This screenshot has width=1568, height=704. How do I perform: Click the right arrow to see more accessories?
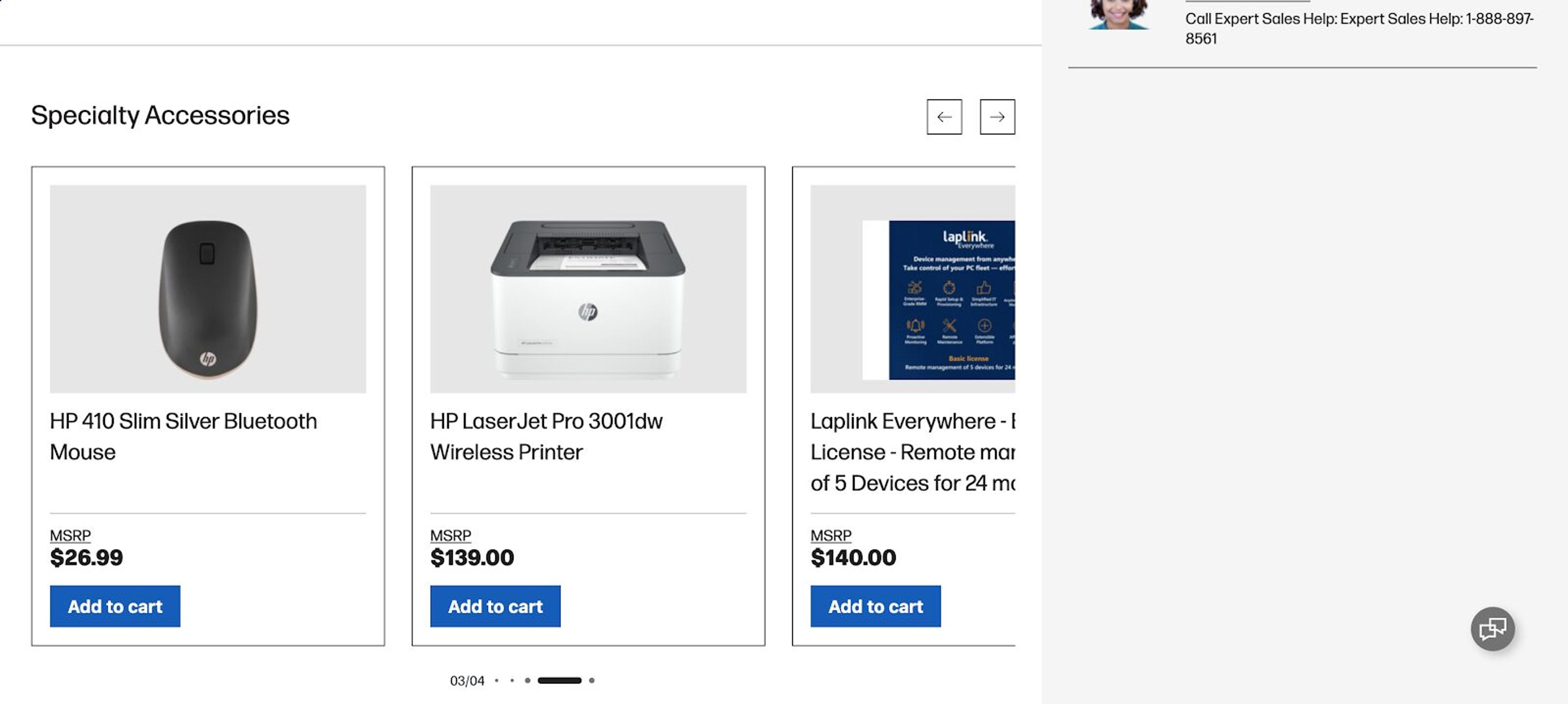pos(997,117)
